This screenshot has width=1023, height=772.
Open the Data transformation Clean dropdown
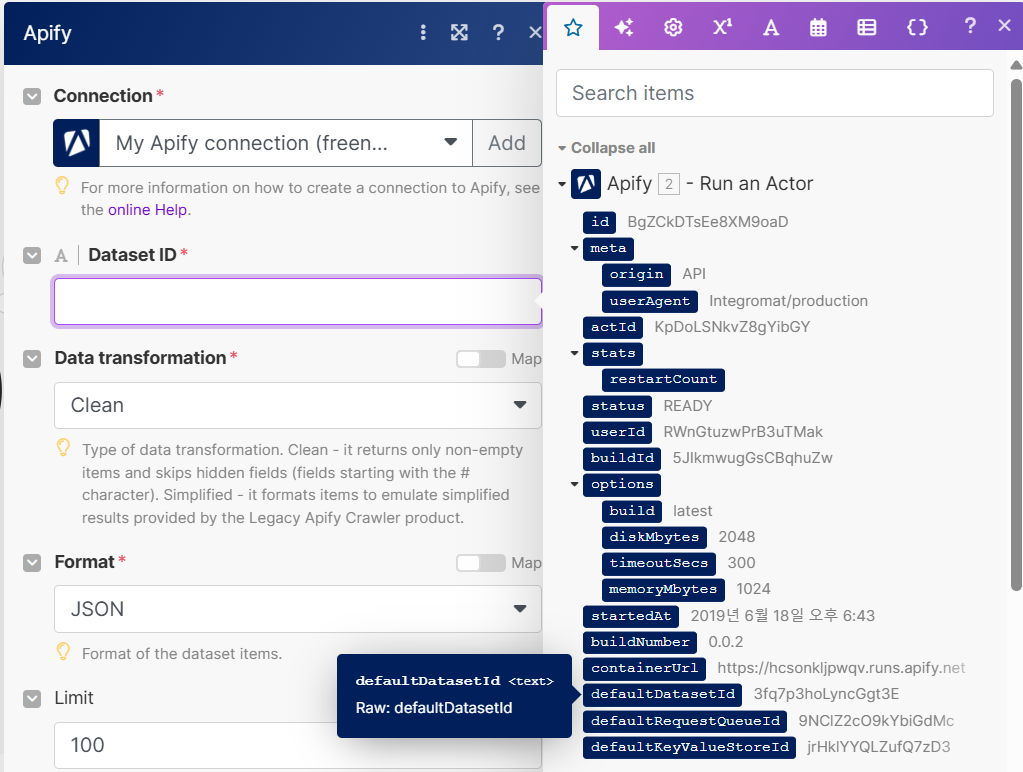click(x=298, y=405)
